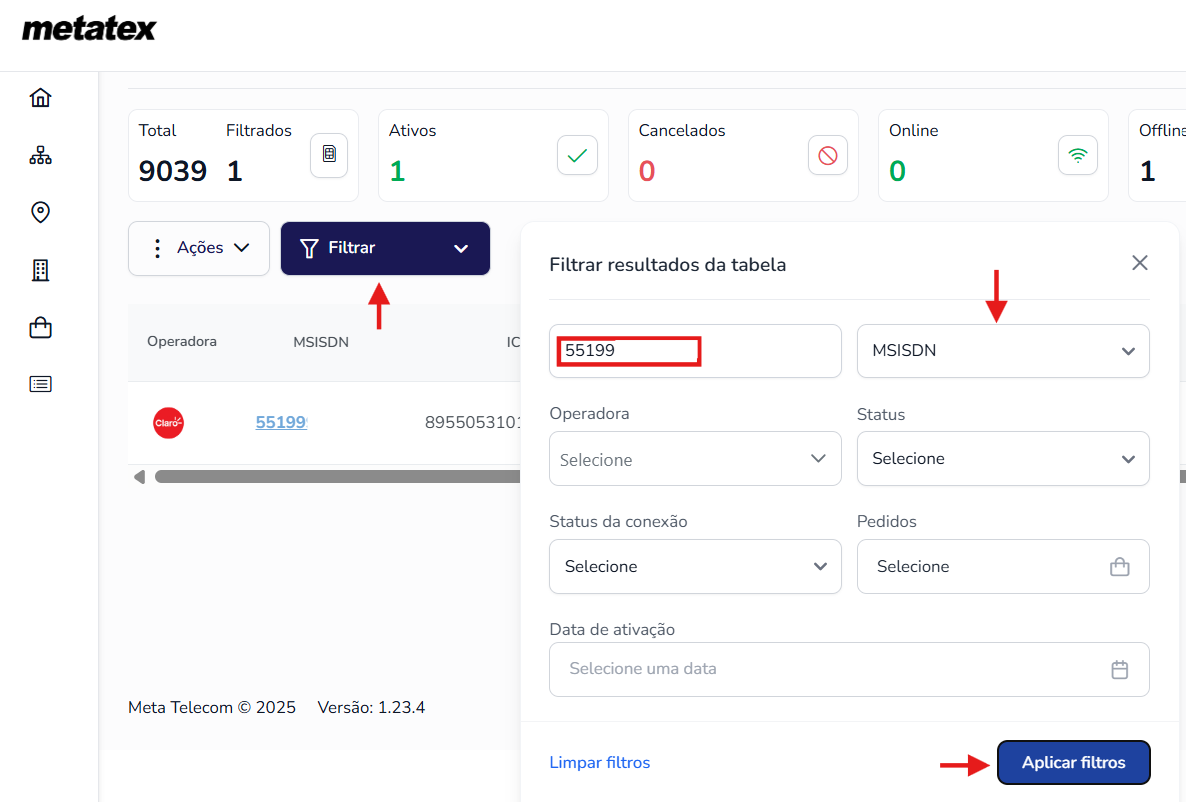Click the Operadora column header
Viewport: 1186px width, 802px height.
coord(182,341)
